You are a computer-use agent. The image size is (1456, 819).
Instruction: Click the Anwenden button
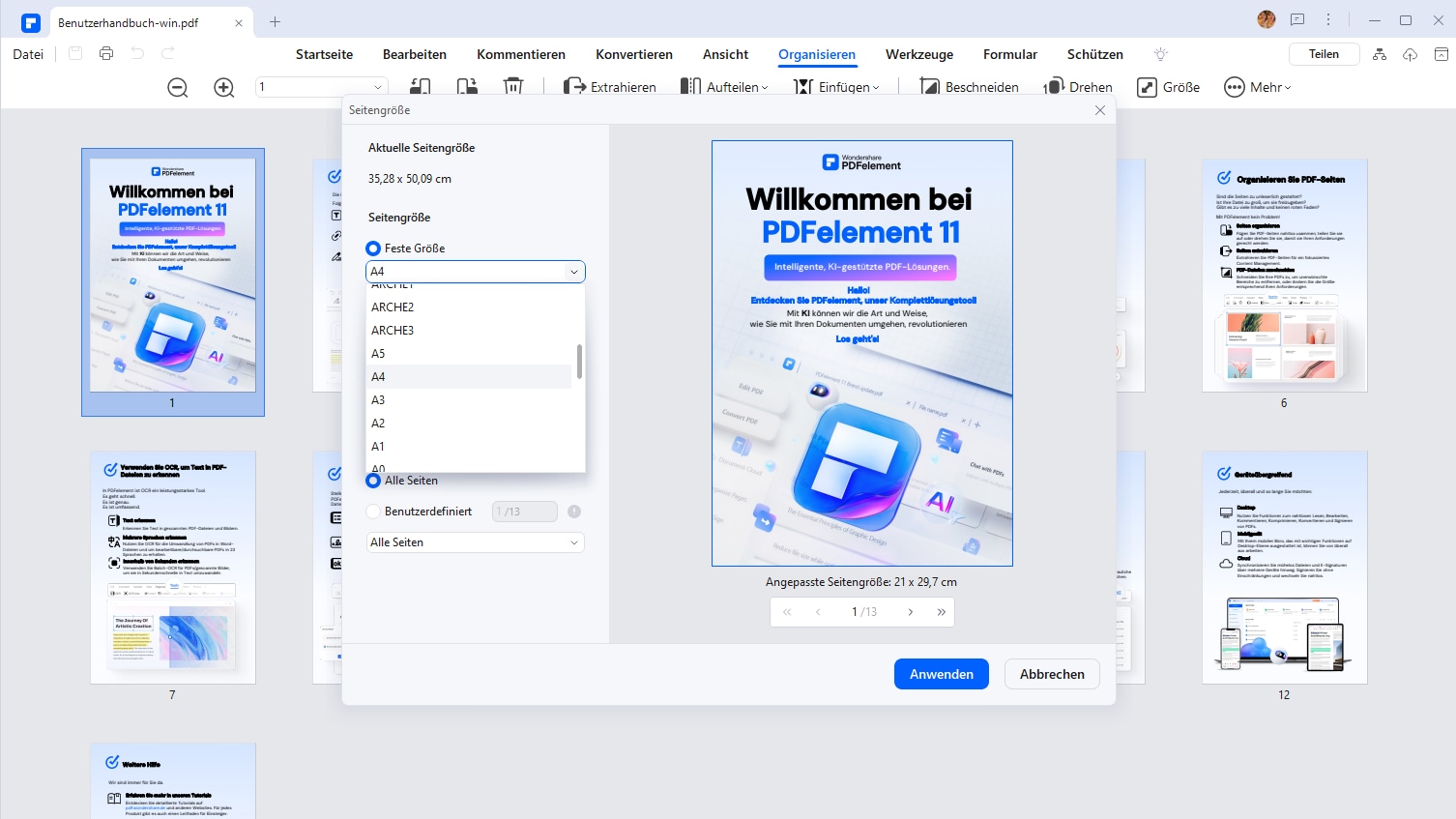point(942,674)
